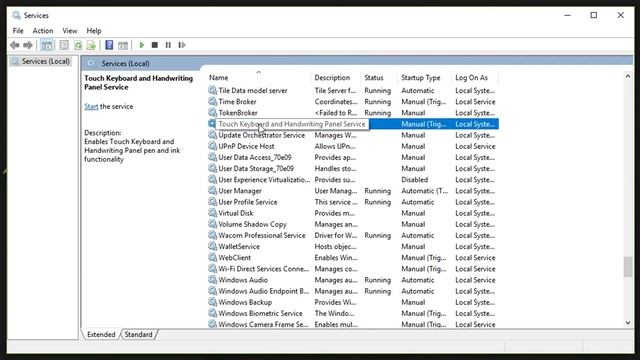The height and width of the screenshot is (360, 640).
Task: Open the Properties toolbar icon
Action: [x=64, y=45]
